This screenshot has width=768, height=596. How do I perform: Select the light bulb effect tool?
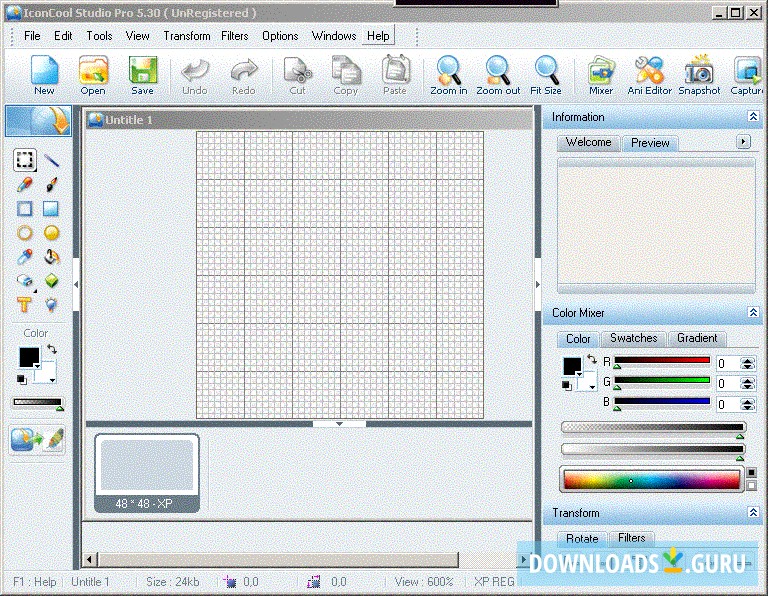[x=51, y=305]
